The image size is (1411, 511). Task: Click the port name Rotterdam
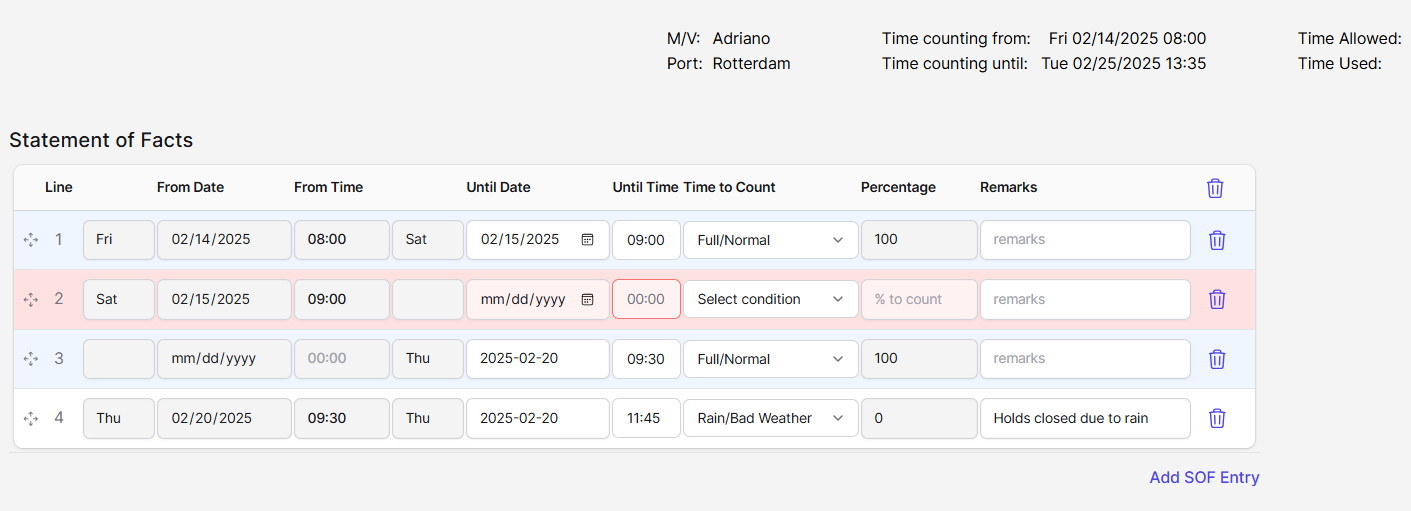[x=751, y=64]
